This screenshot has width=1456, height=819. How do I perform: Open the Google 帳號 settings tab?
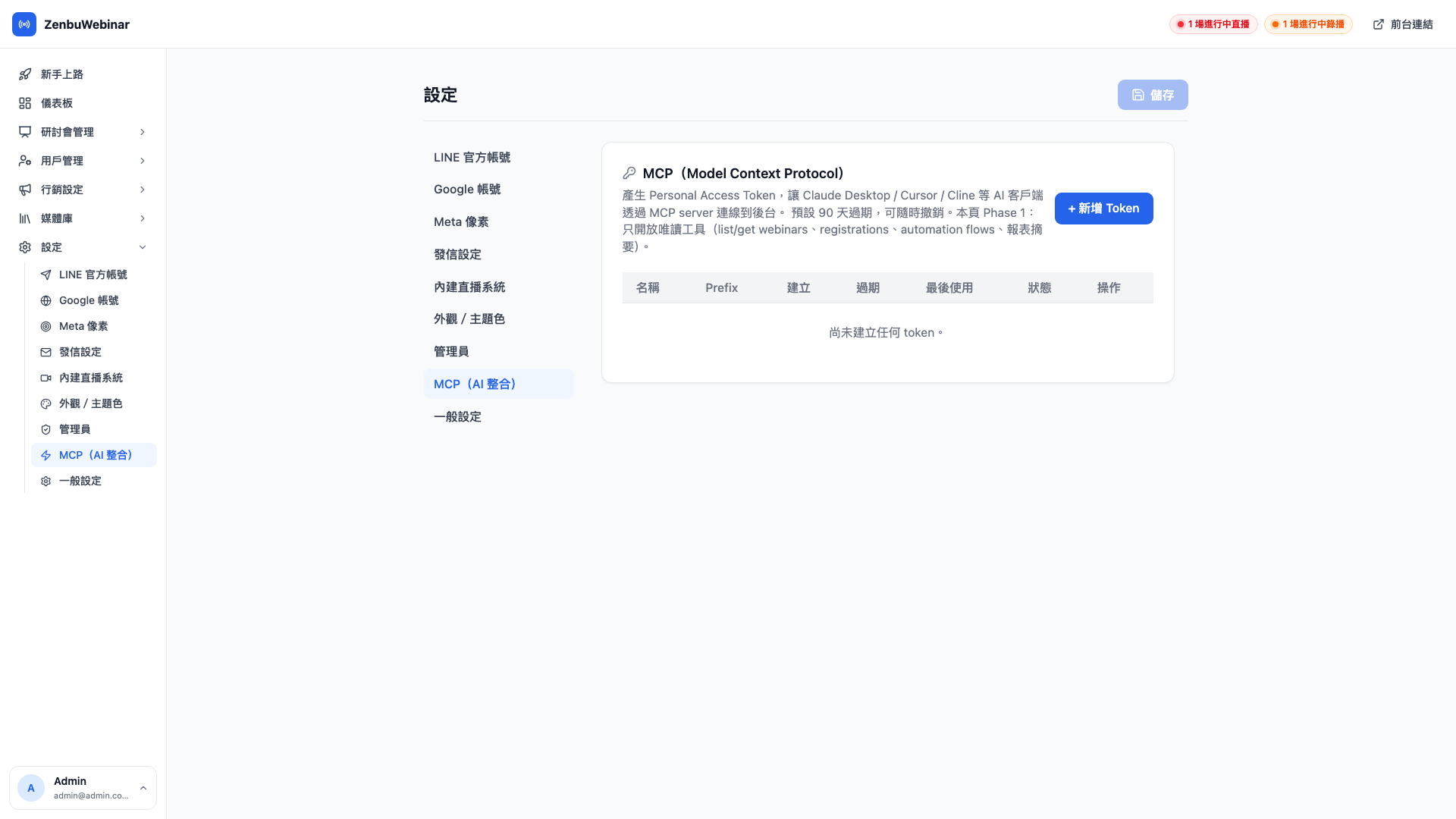click(x=499, y=189)
